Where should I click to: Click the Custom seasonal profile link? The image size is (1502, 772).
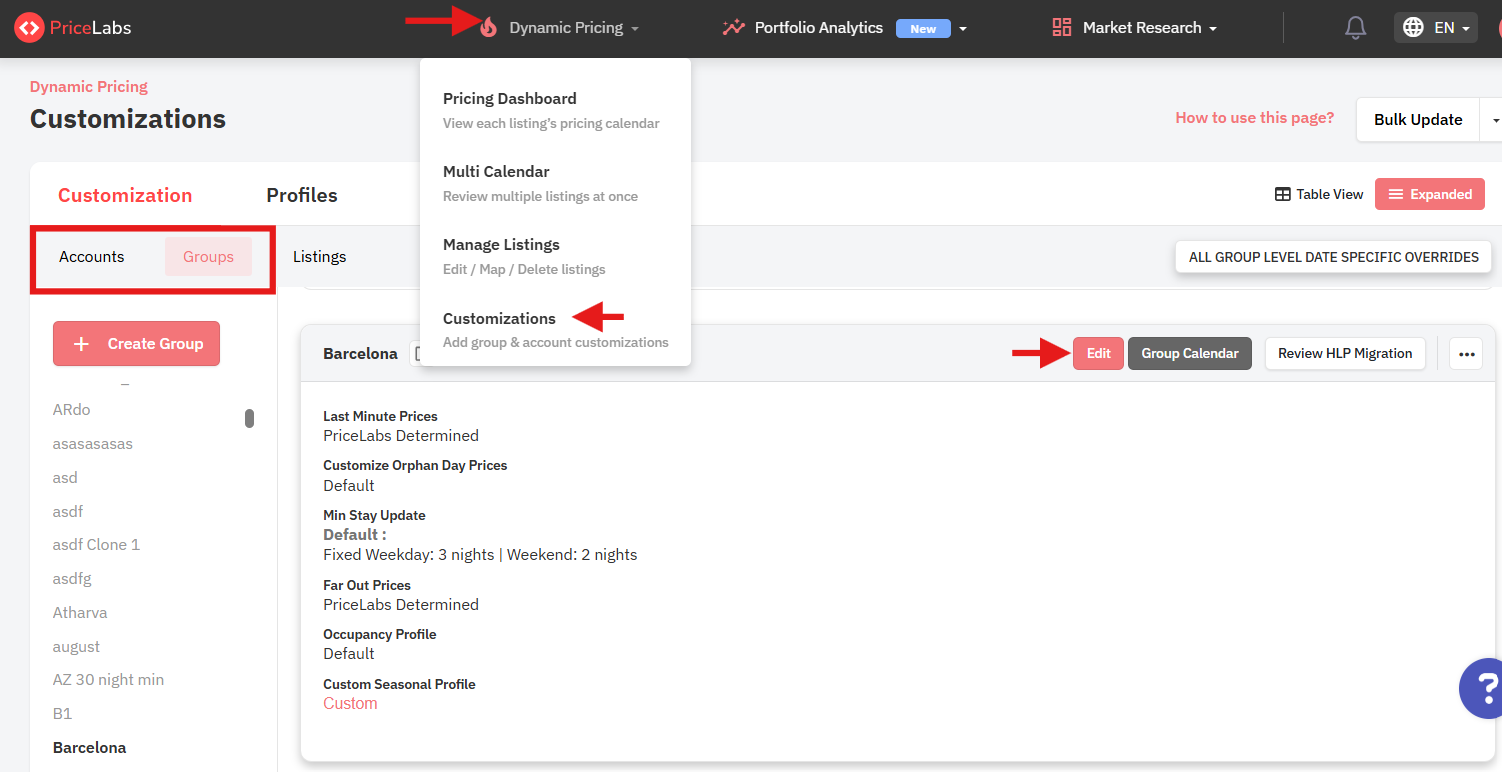(x=350, y=704)
